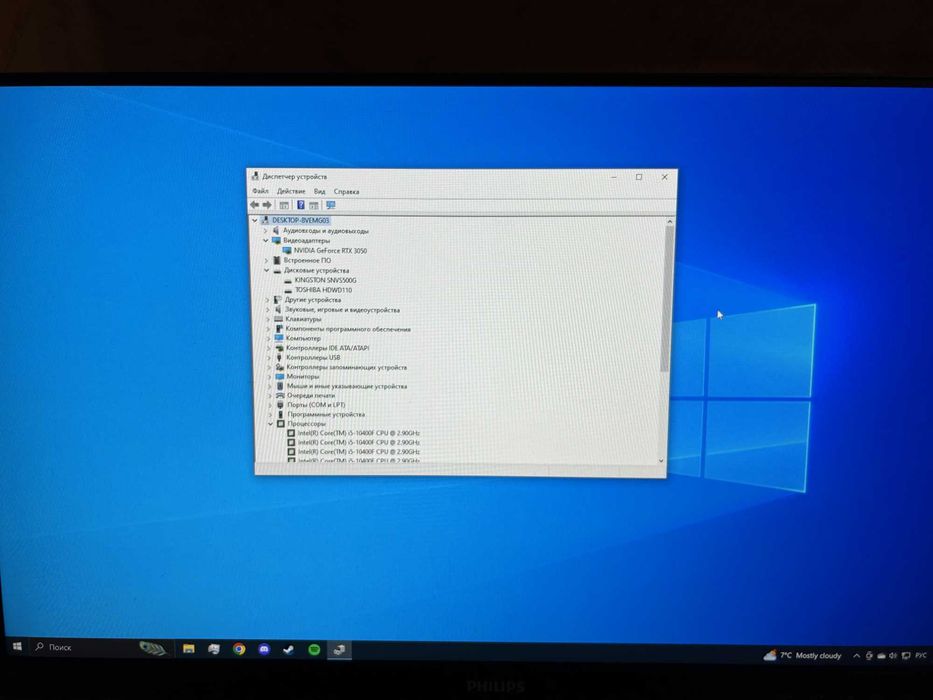This screenshot has height=700, width=933.
Task: Open Steam from the taskbar
Action: pos(289,649)
